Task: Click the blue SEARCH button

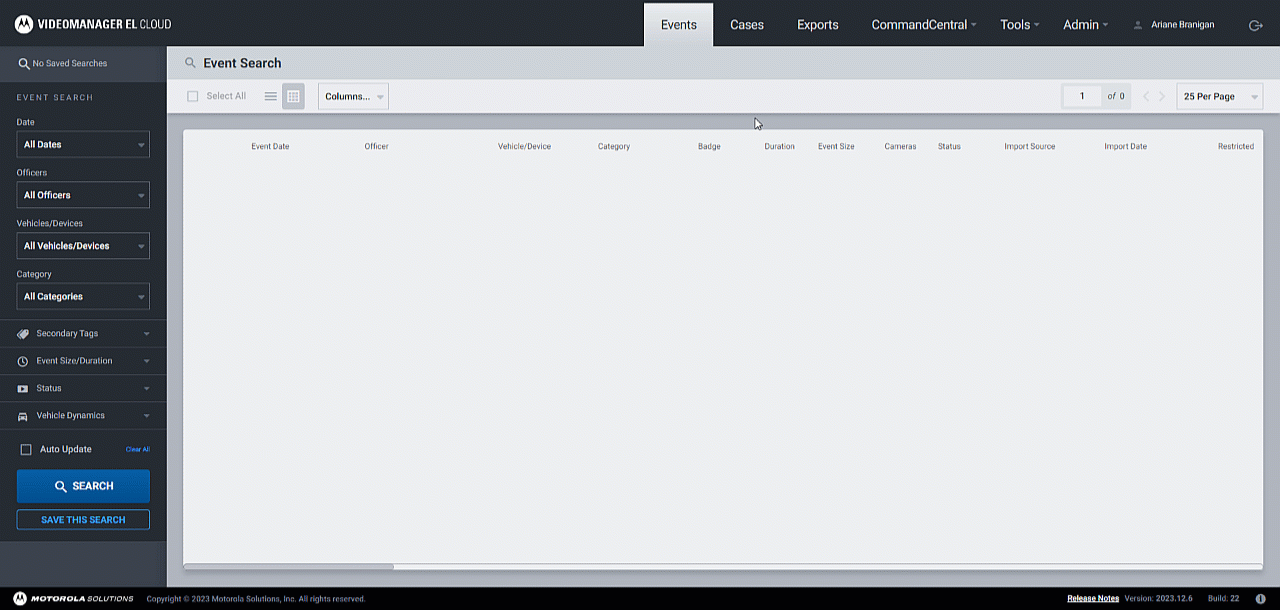Action: coord(83,486)
